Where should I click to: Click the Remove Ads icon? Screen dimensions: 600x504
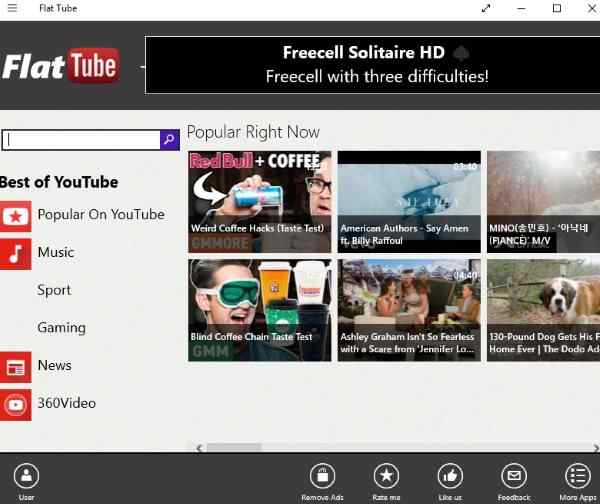pyautogui.click(x=323, y=476)
